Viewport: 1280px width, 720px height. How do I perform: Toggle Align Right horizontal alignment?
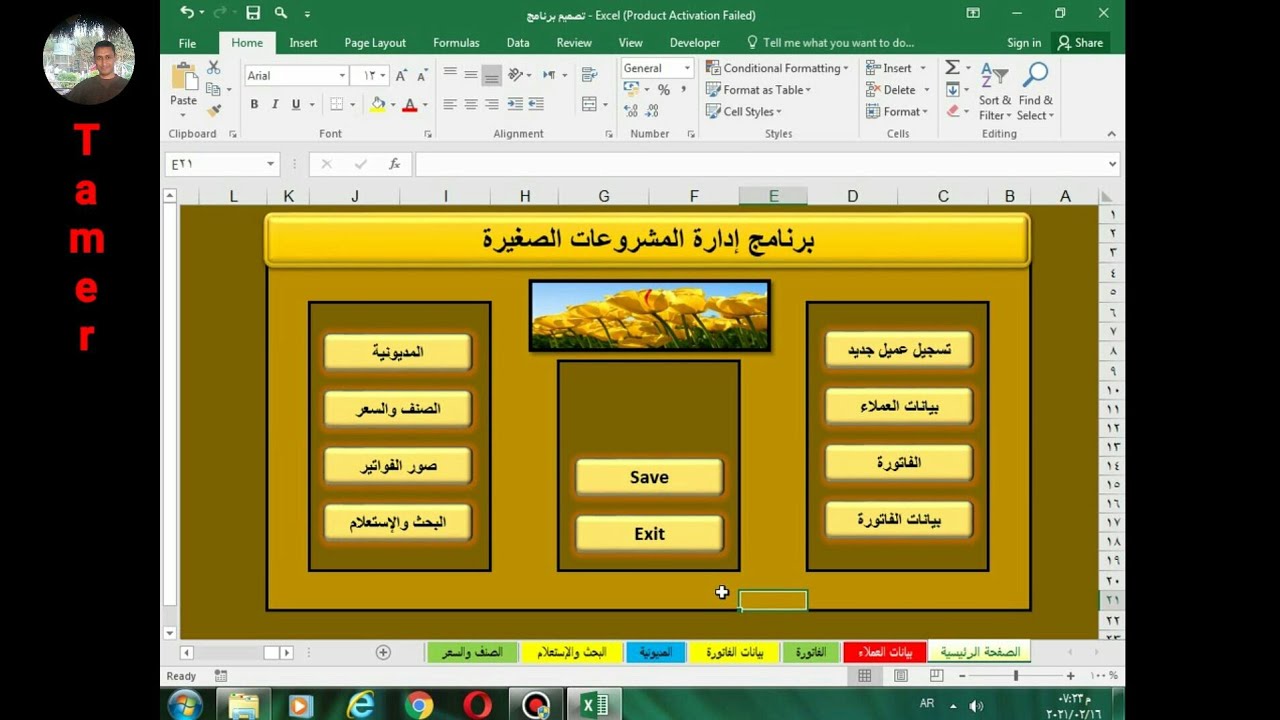(x=492, y=104)
